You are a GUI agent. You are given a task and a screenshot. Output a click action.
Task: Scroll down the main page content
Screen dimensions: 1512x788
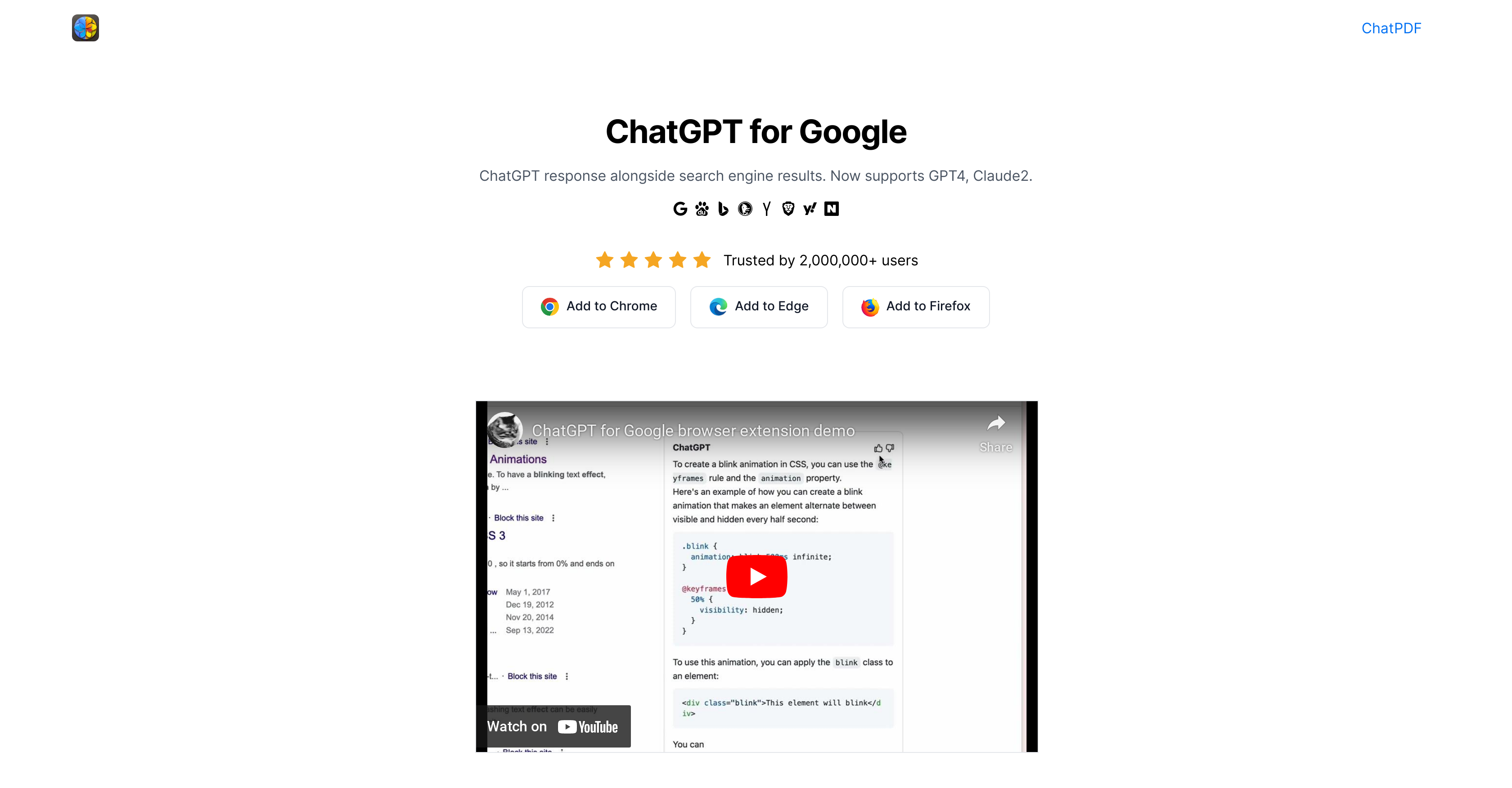(756, 400)
